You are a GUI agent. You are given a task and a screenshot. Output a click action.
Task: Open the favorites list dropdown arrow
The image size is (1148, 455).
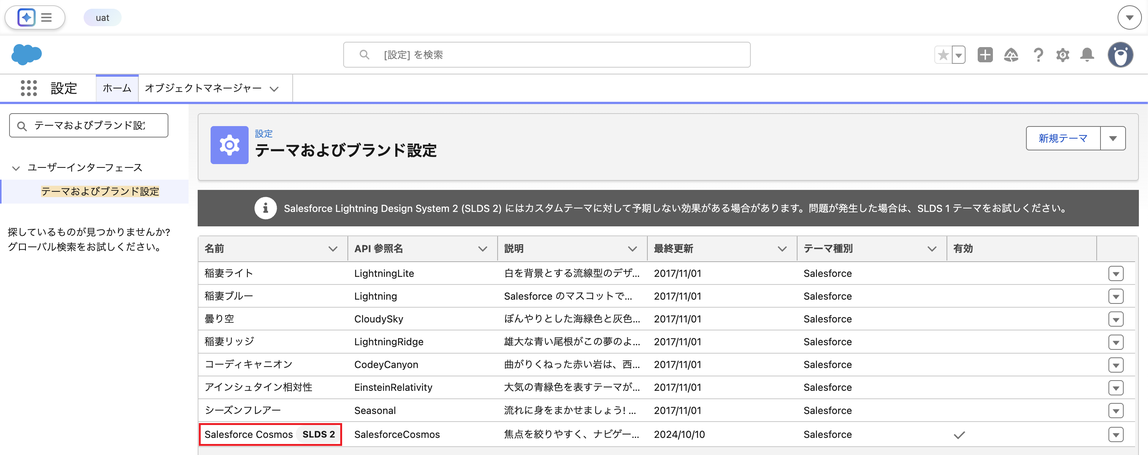click(x=958, y=55)
